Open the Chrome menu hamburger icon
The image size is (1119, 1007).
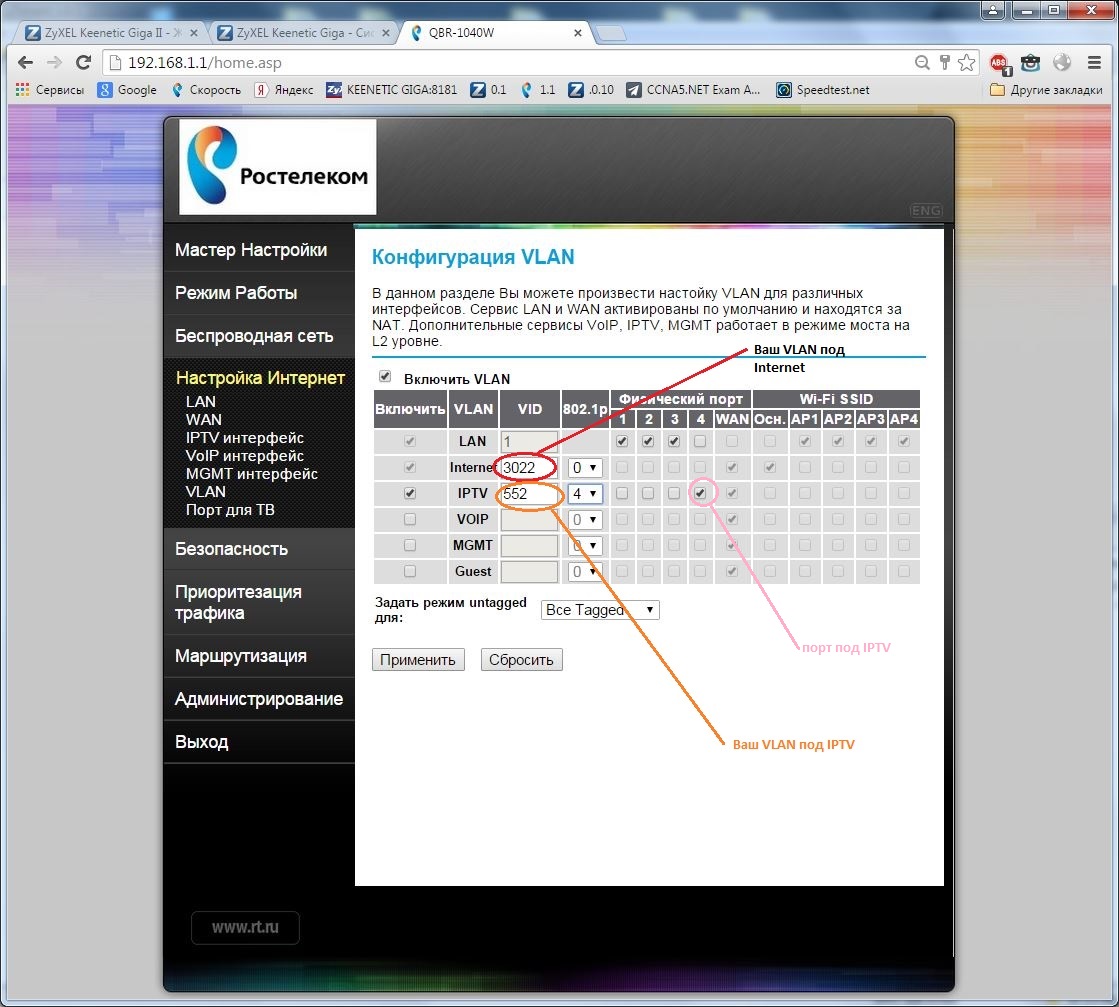click(1094, 63)
